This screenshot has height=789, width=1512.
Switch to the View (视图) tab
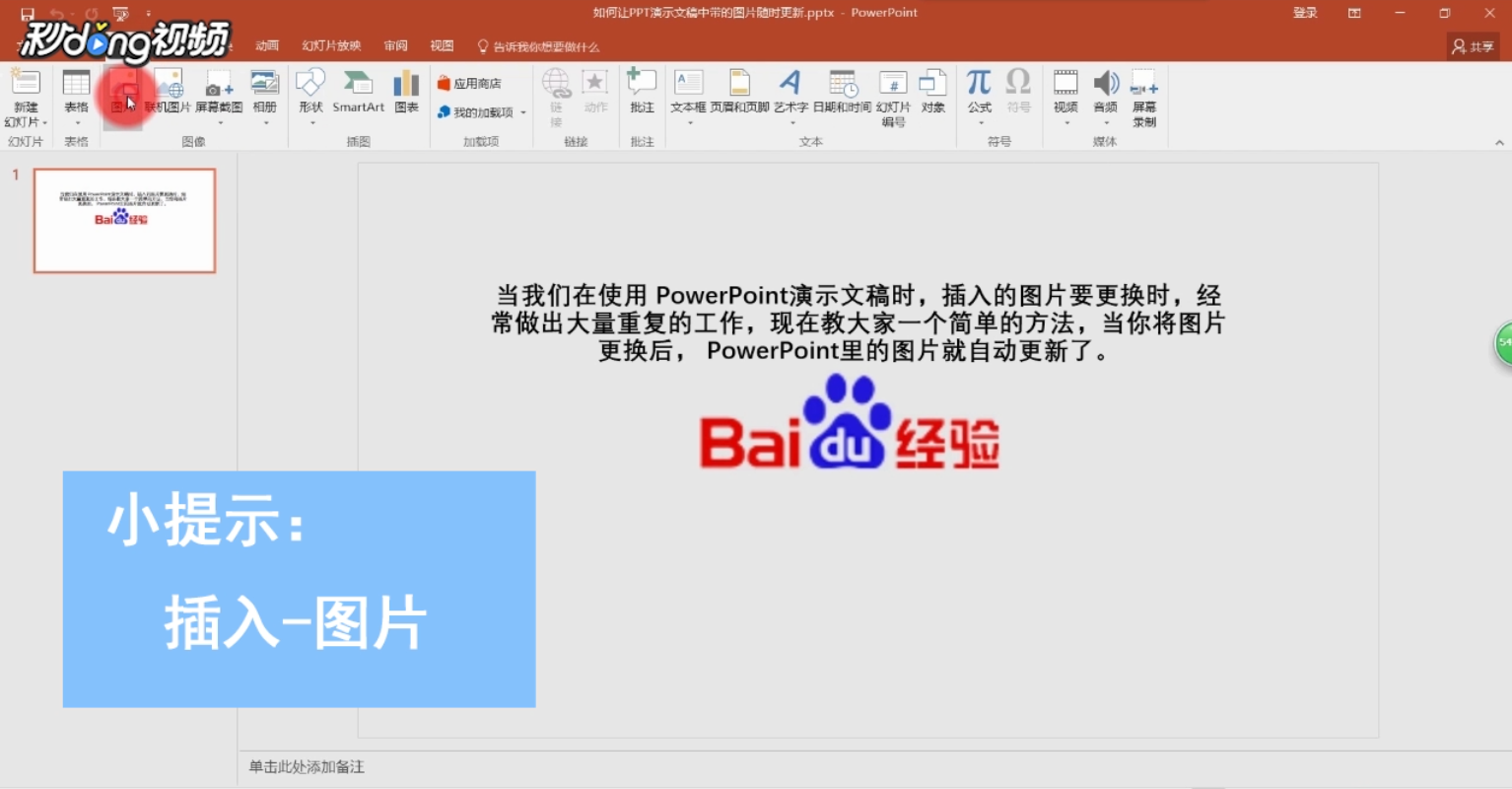click(x=442, y=45)
